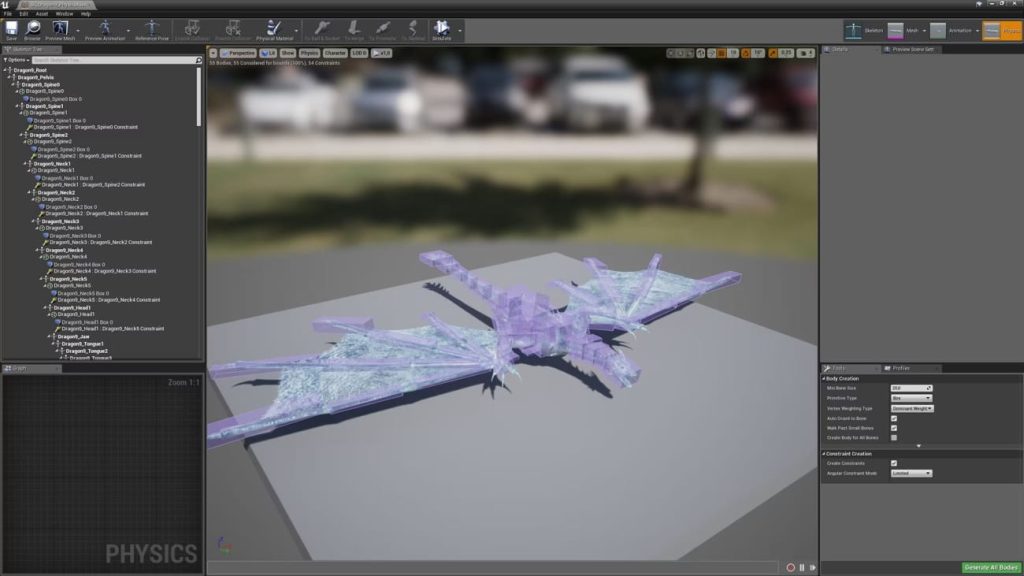Disable Walk Past Small Bones checkbox

coord(893,428)
